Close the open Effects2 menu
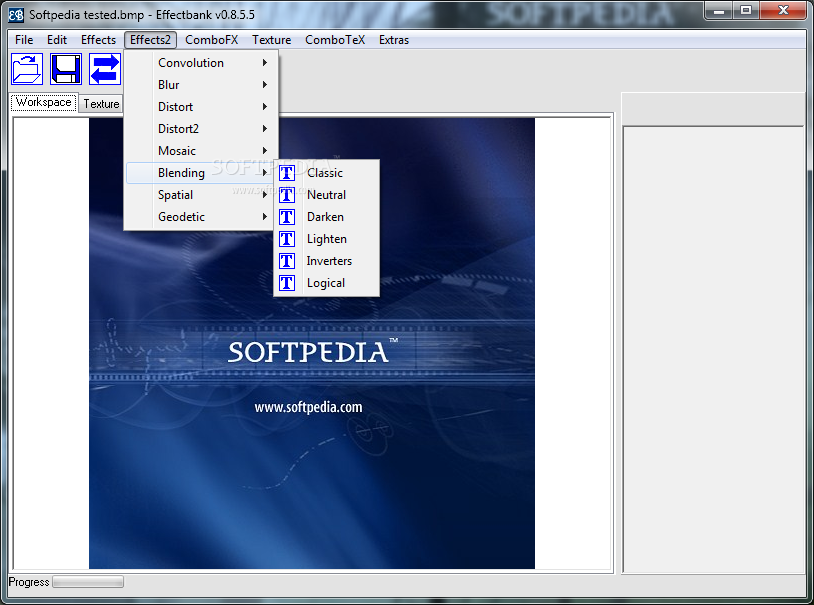Image resolution: width=814 pixels, height=605 pixels. 150,40
